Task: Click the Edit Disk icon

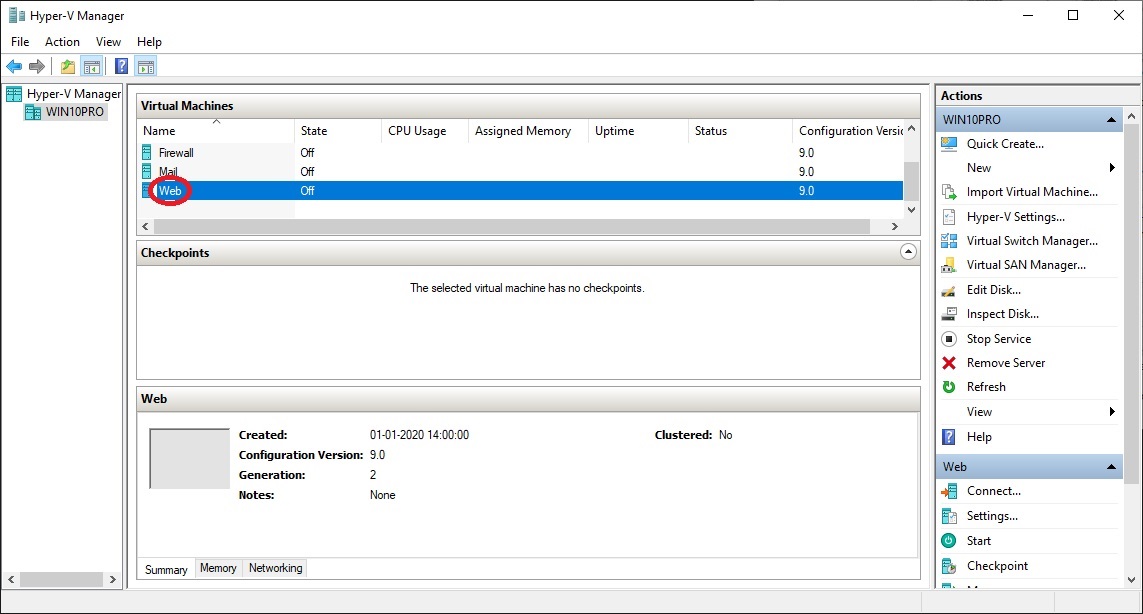Action: pos(949,290)
